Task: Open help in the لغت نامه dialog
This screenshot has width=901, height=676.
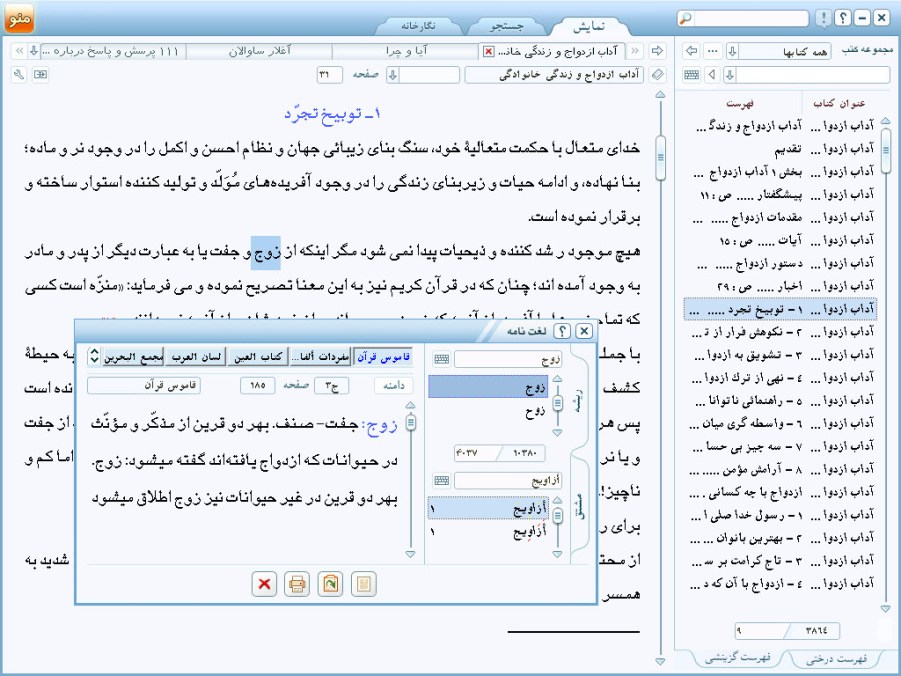Action: pyautogui.click(x=561, y=331)
